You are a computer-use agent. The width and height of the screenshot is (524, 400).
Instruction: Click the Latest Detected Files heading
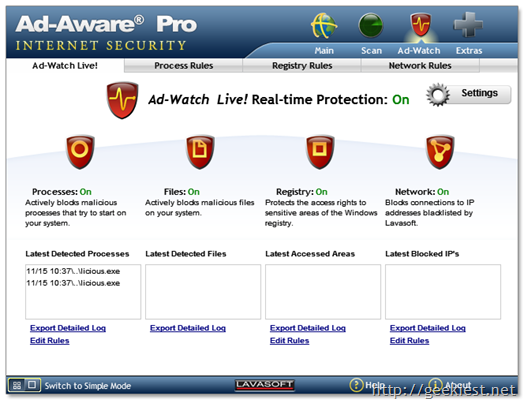tap(186, 254)
